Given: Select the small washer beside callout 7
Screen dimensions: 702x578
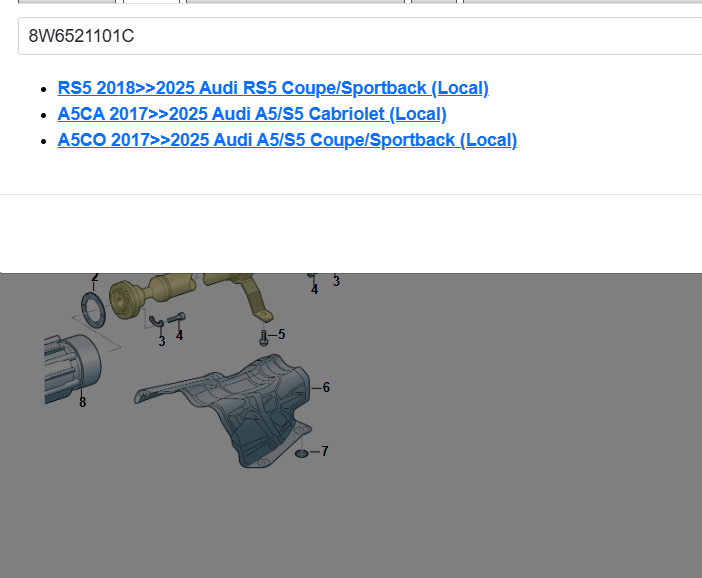Looking at the screenshot, I should click(x=301, y=453).
